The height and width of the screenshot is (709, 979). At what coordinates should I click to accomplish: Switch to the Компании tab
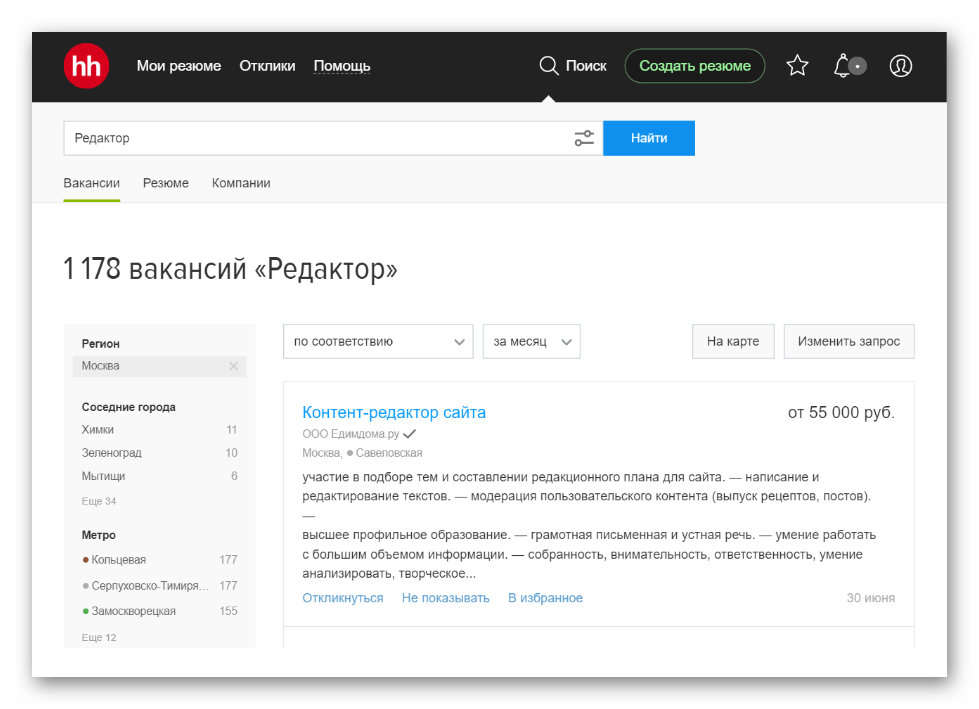pyautogui.click(x=240, y=183)
